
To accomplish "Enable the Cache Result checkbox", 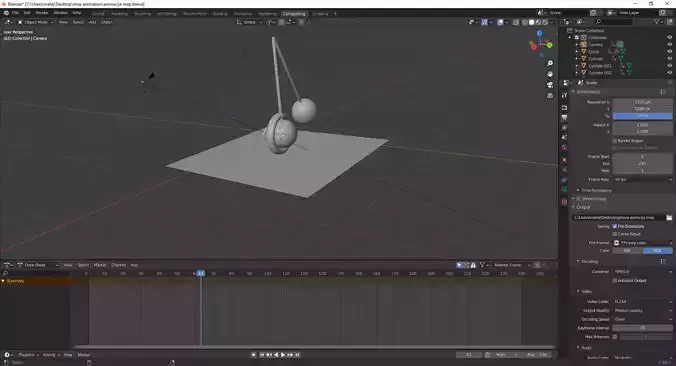I will (615, 234).
